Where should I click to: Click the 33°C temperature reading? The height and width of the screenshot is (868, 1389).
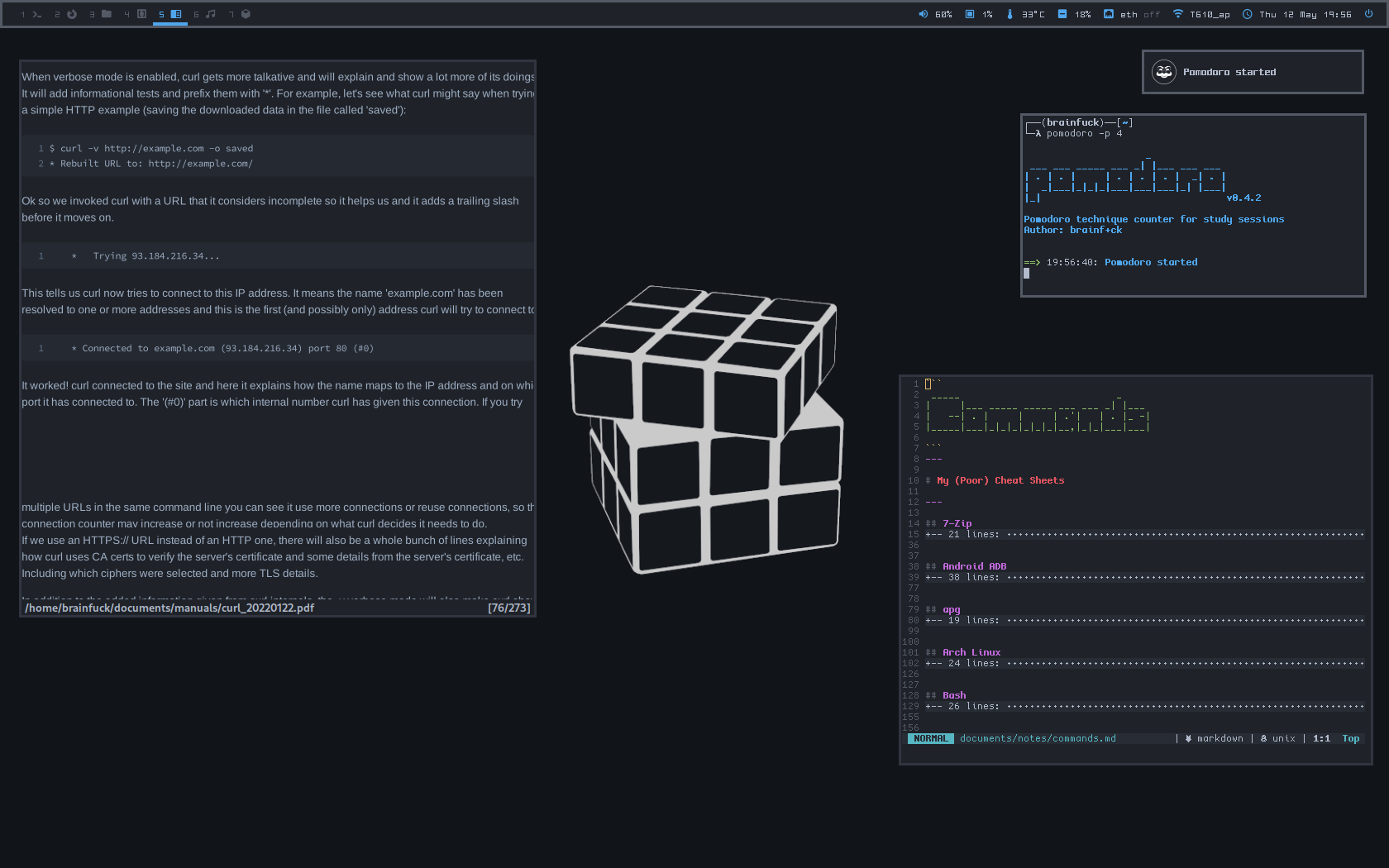tap(1033, 15)
